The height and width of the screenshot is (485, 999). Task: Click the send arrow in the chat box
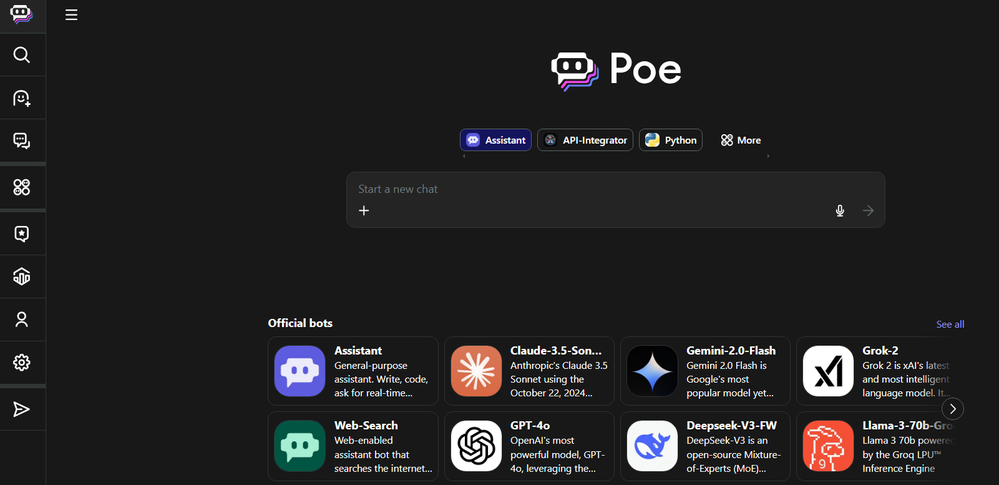pyautogui.click(x=868, y=210)
